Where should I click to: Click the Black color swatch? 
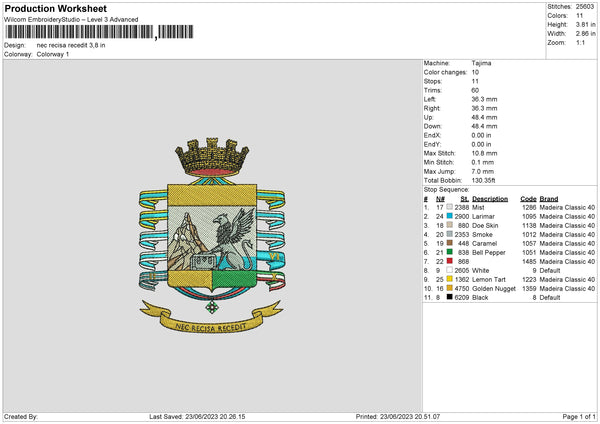450,297
